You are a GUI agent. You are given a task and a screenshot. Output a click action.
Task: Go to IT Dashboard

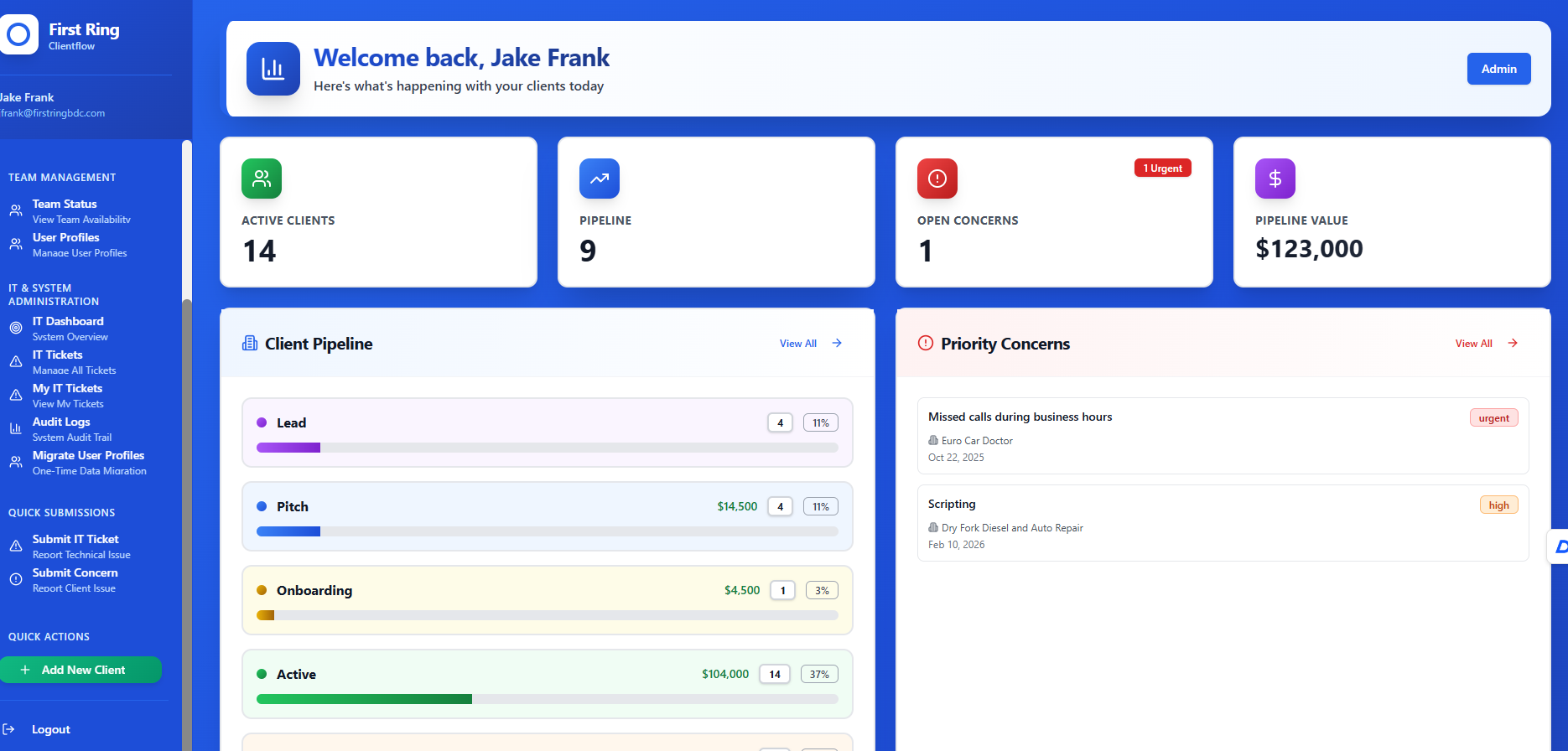point(80,328)
